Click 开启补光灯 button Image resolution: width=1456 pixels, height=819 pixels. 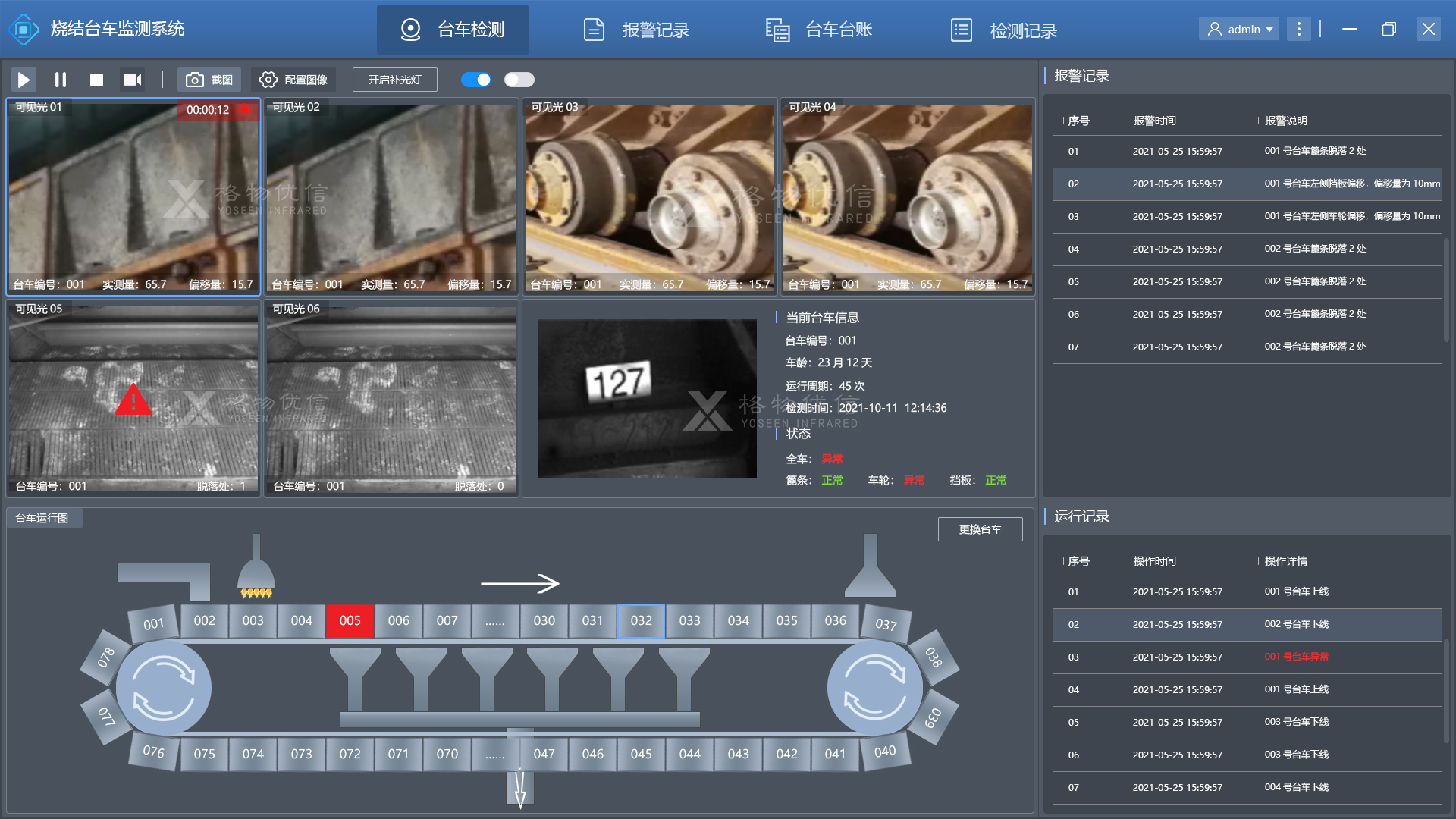click(394, 80)
